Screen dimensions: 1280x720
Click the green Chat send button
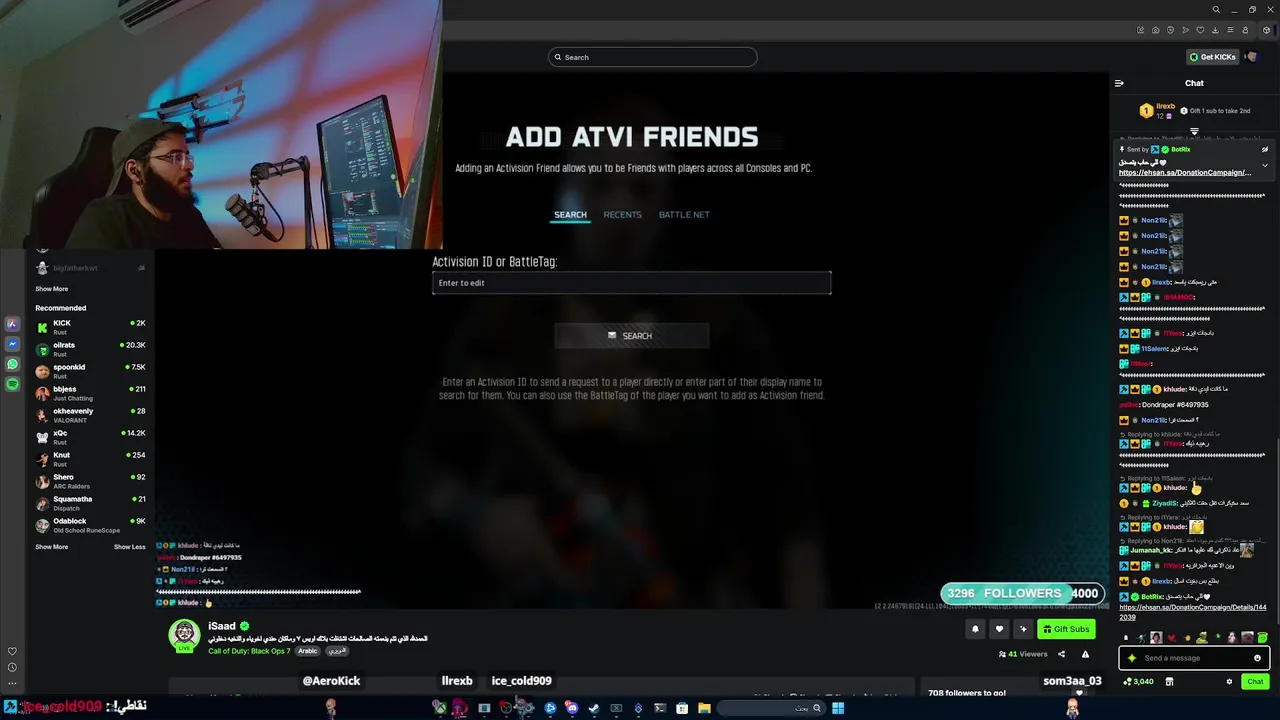[1255, 682]
